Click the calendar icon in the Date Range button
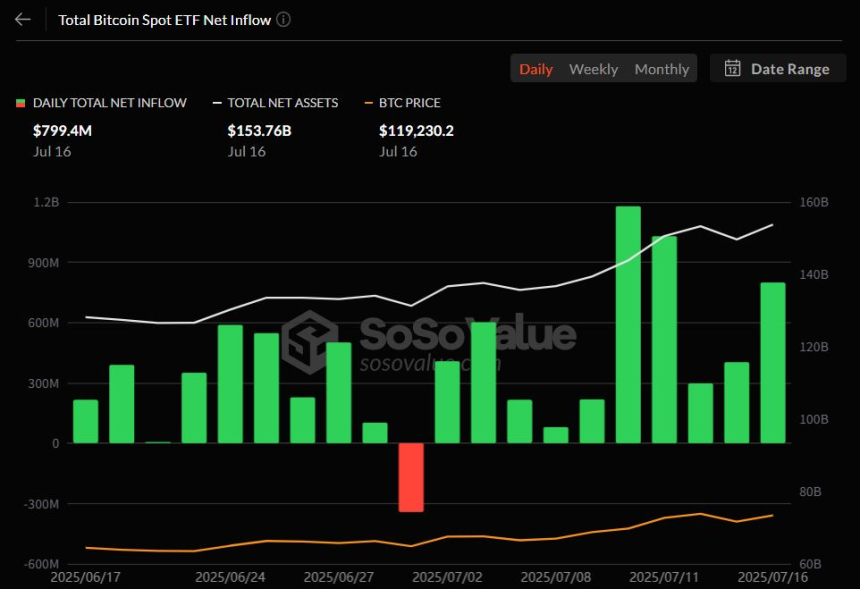Viewport: 860px width, 589px height. (x=733, y=68)
